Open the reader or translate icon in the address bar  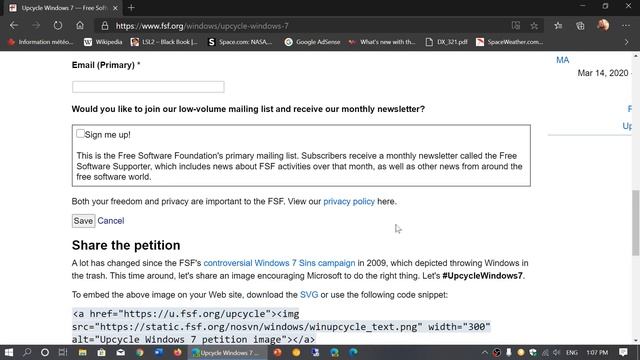pyautogui.click(x=516, y=26)
